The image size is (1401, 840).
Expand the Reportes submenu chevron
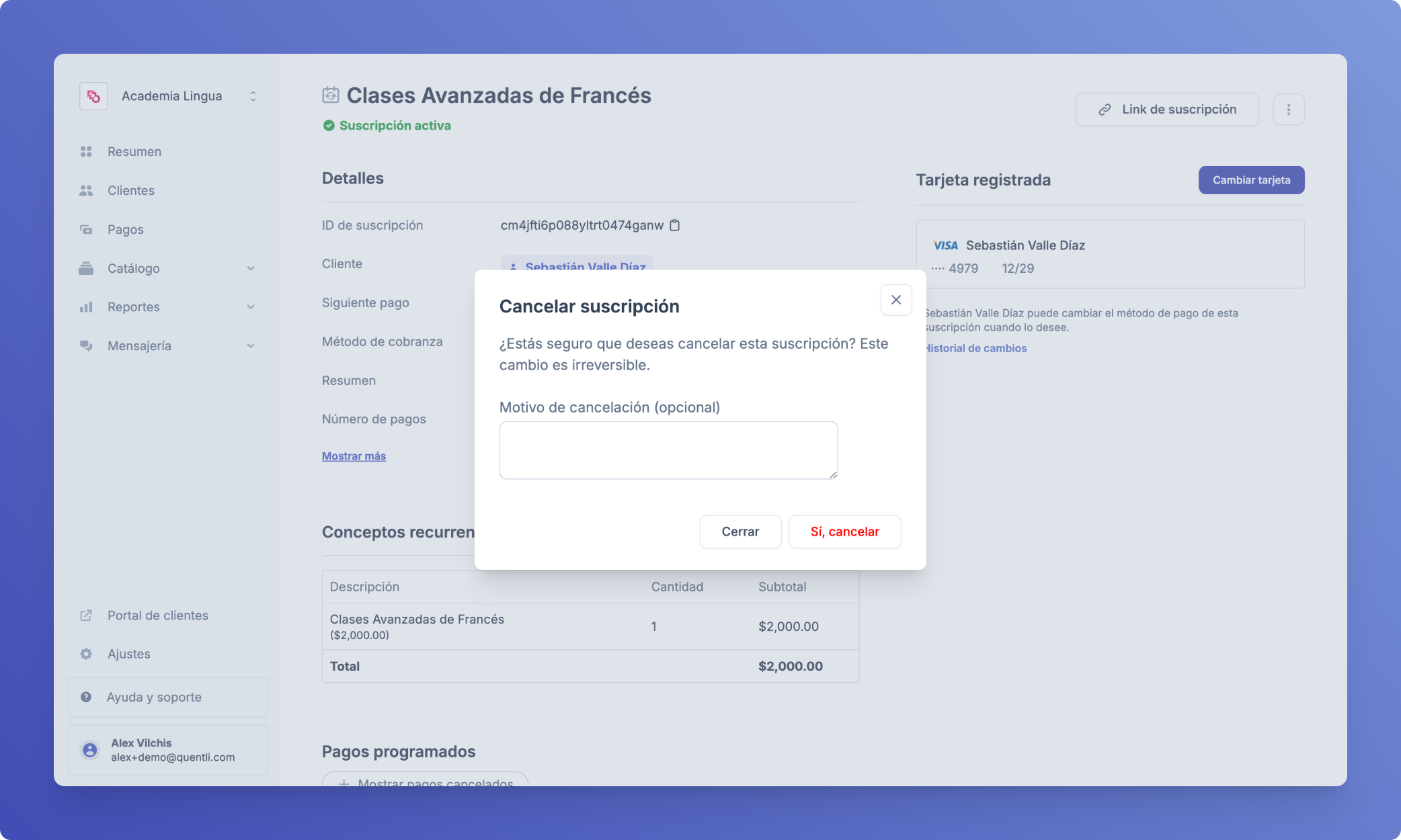click(x=251, y=307)
